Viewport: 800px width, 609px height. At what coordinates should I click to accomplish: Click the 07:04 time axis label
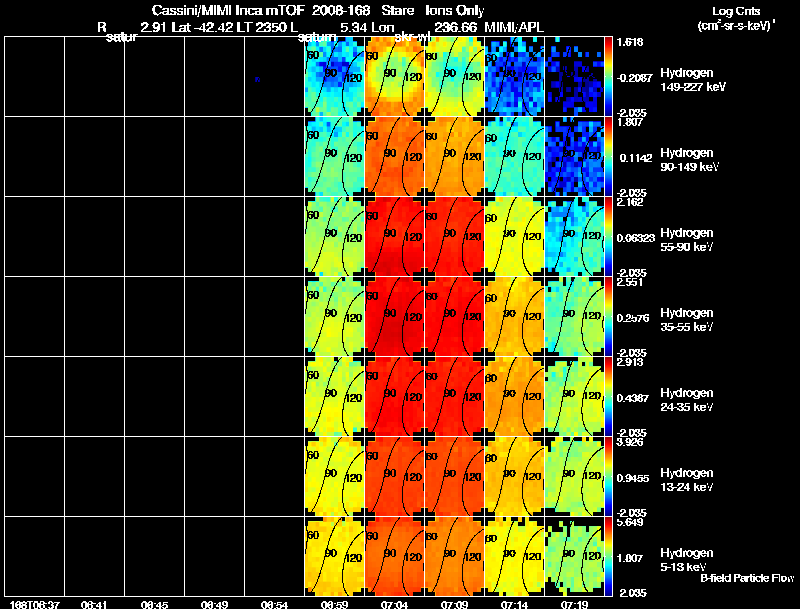coord(394,604)
